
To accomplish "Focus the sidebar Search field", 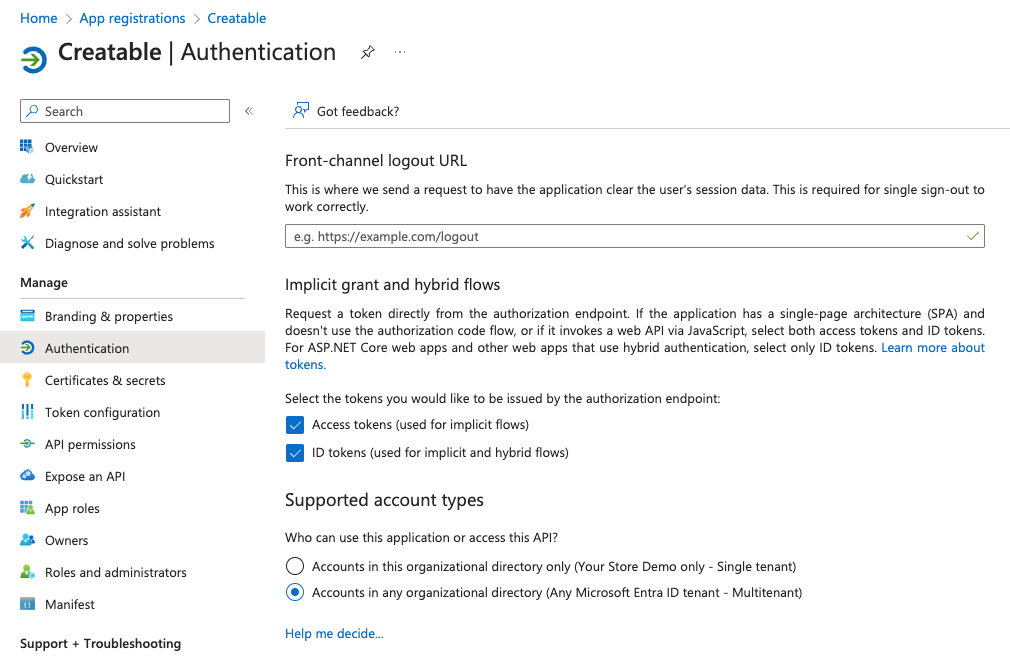I will (125, 111).
